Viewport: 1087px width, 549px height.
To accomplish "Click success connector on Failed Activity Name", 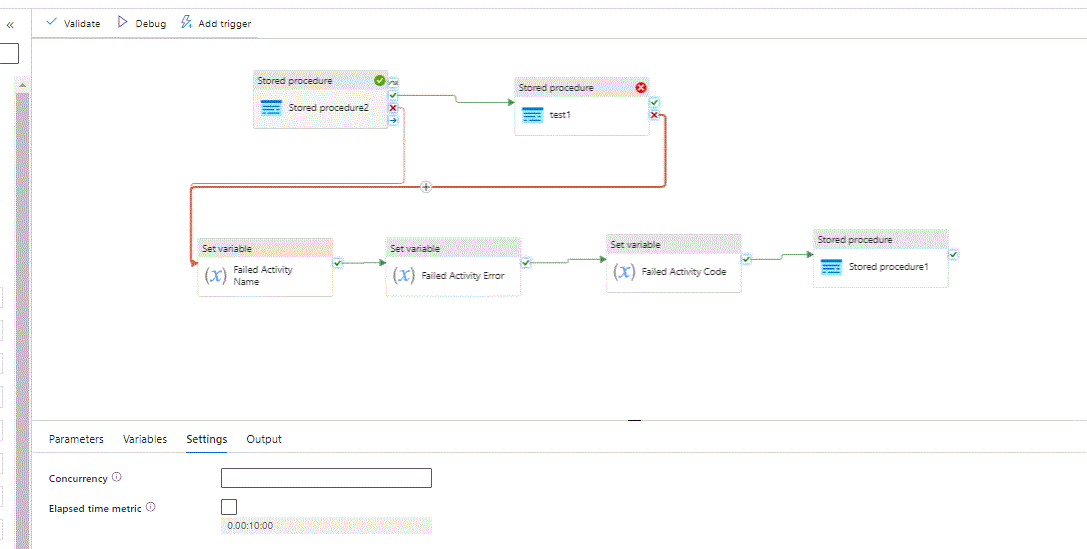I will pyautogui.click(x=338, y=262).
